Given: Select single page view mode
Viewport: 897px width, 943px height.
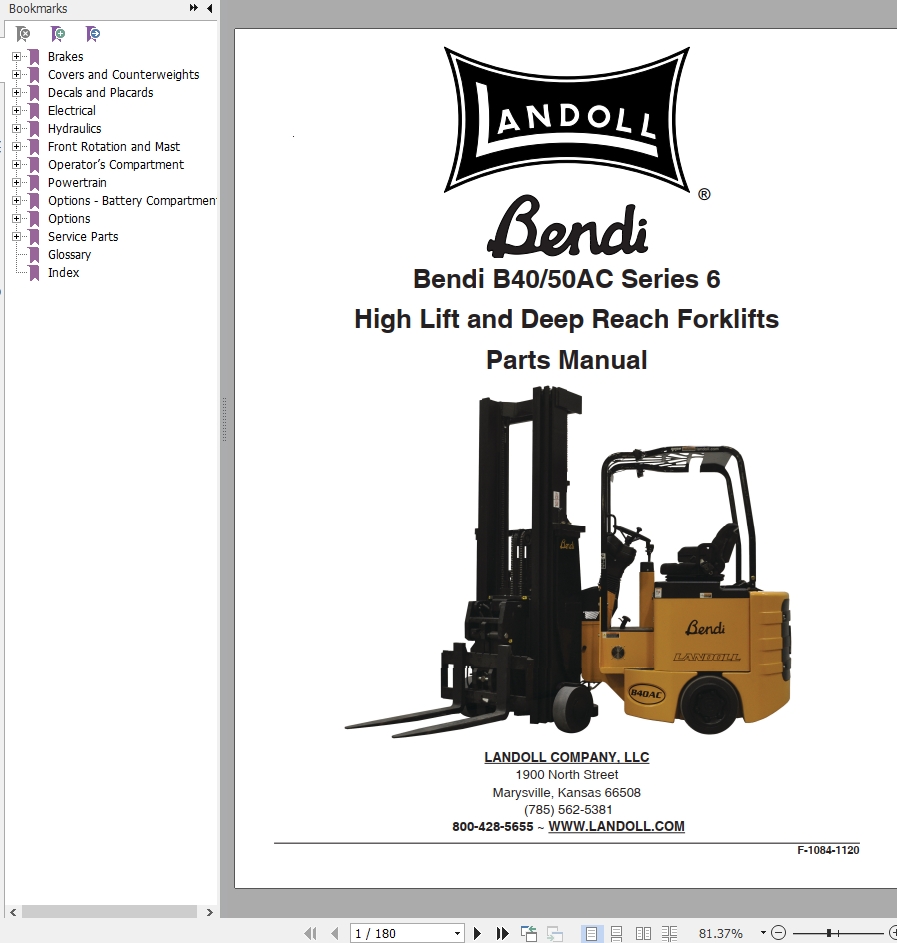Looking at the screenshot, I should 592,933.
